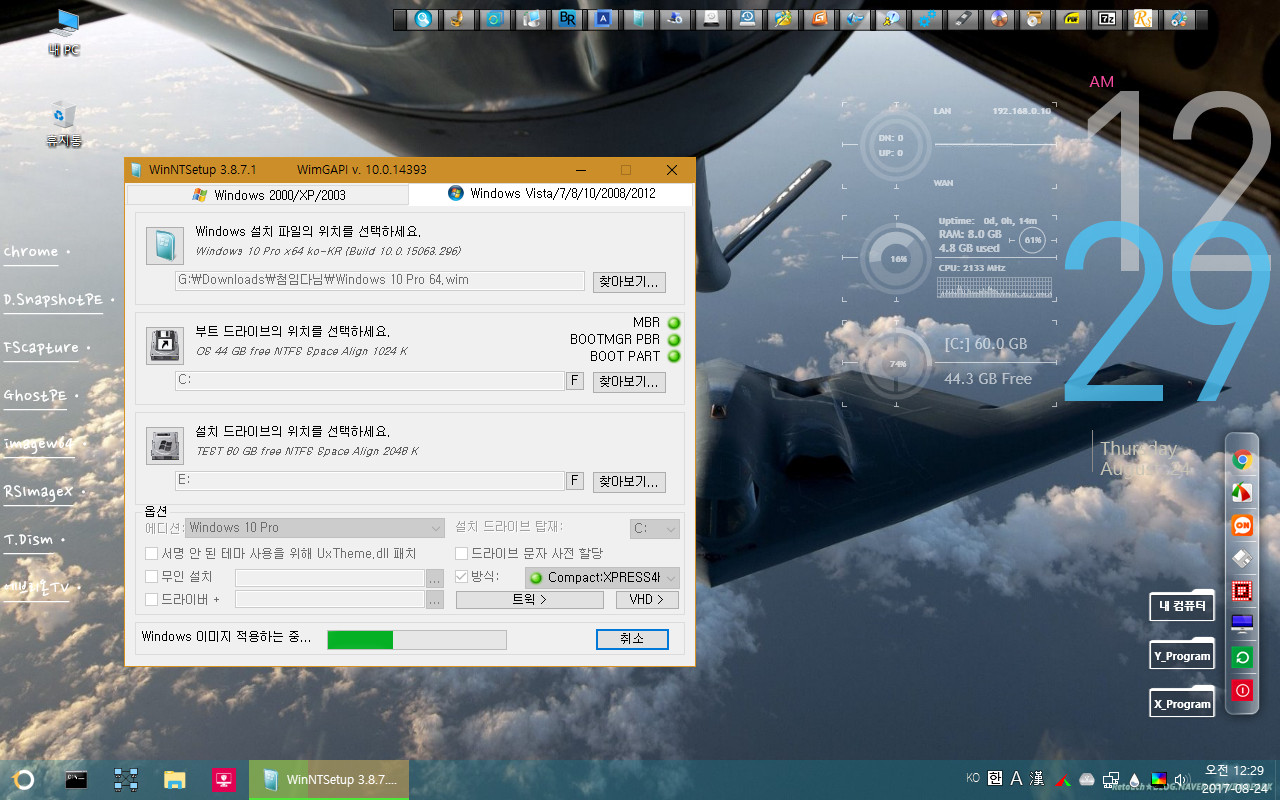Click the network computers icon on taskbar
The width and height of the screenshot is (1280, 800).
click(126, 780)
